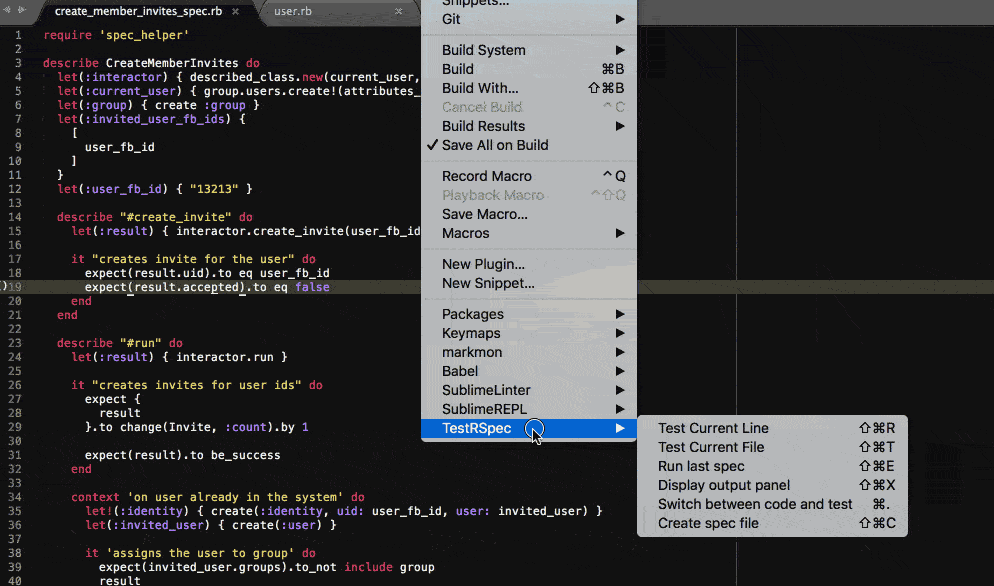Place cursor on "#create_invite" string

coord(176,217)
